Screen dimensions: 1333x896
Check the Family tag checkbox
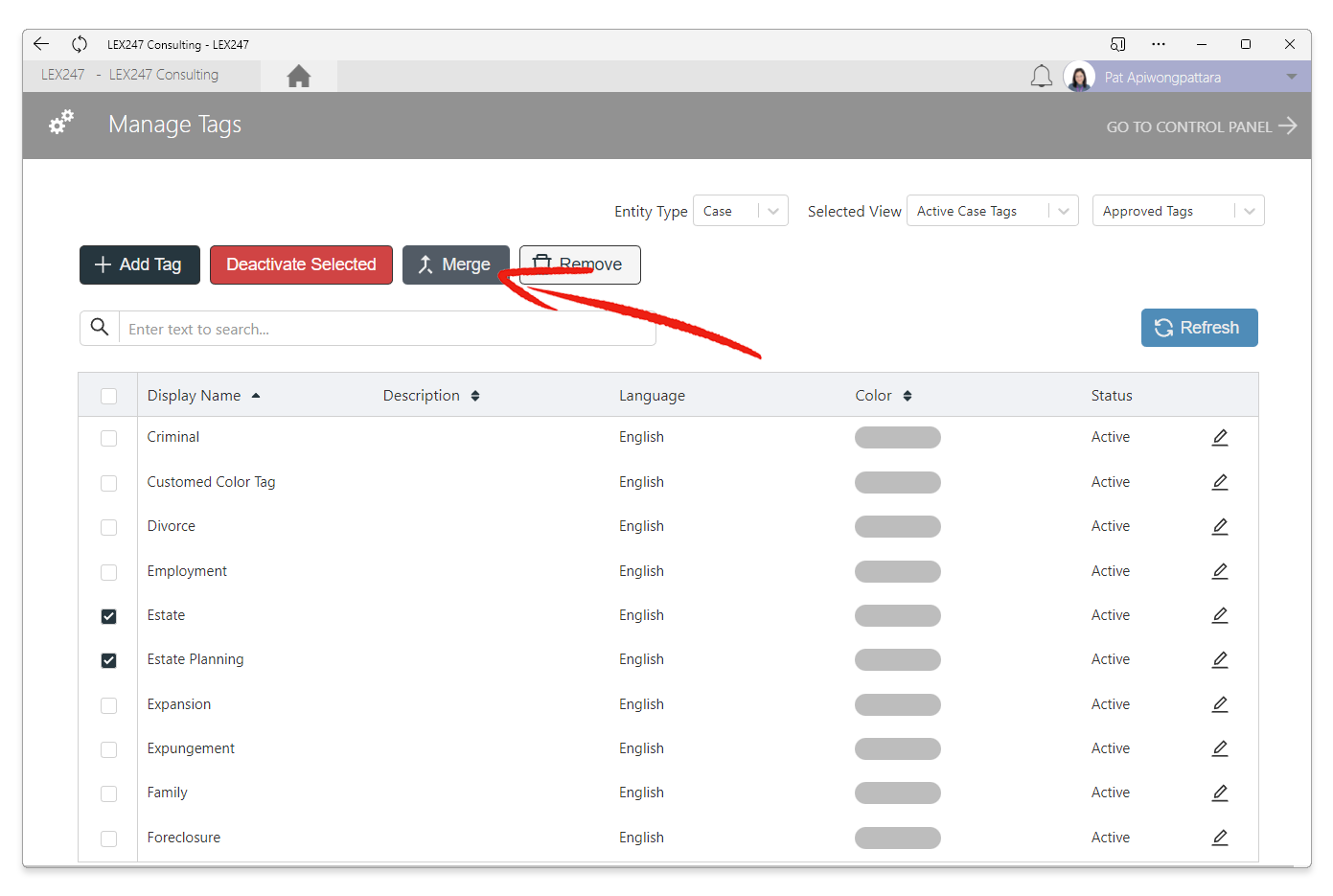click(108, 793)
